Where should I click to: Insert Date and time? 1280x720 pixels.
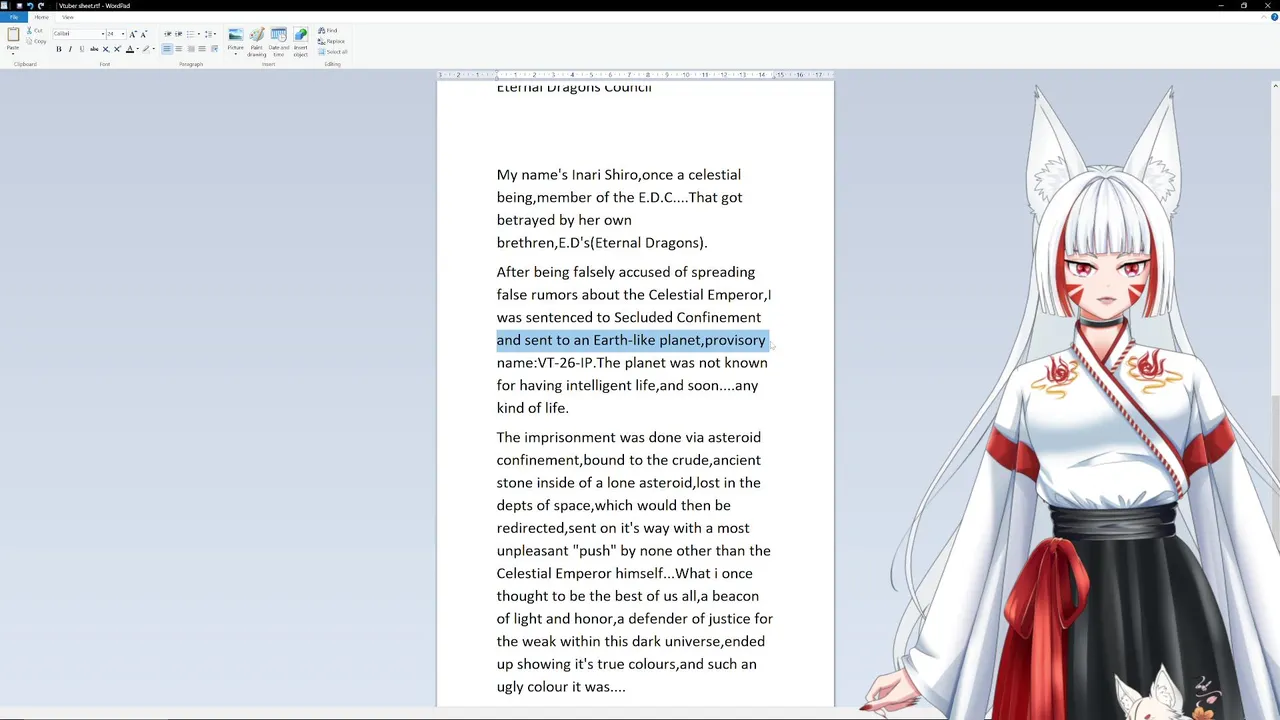pos(279,41)
